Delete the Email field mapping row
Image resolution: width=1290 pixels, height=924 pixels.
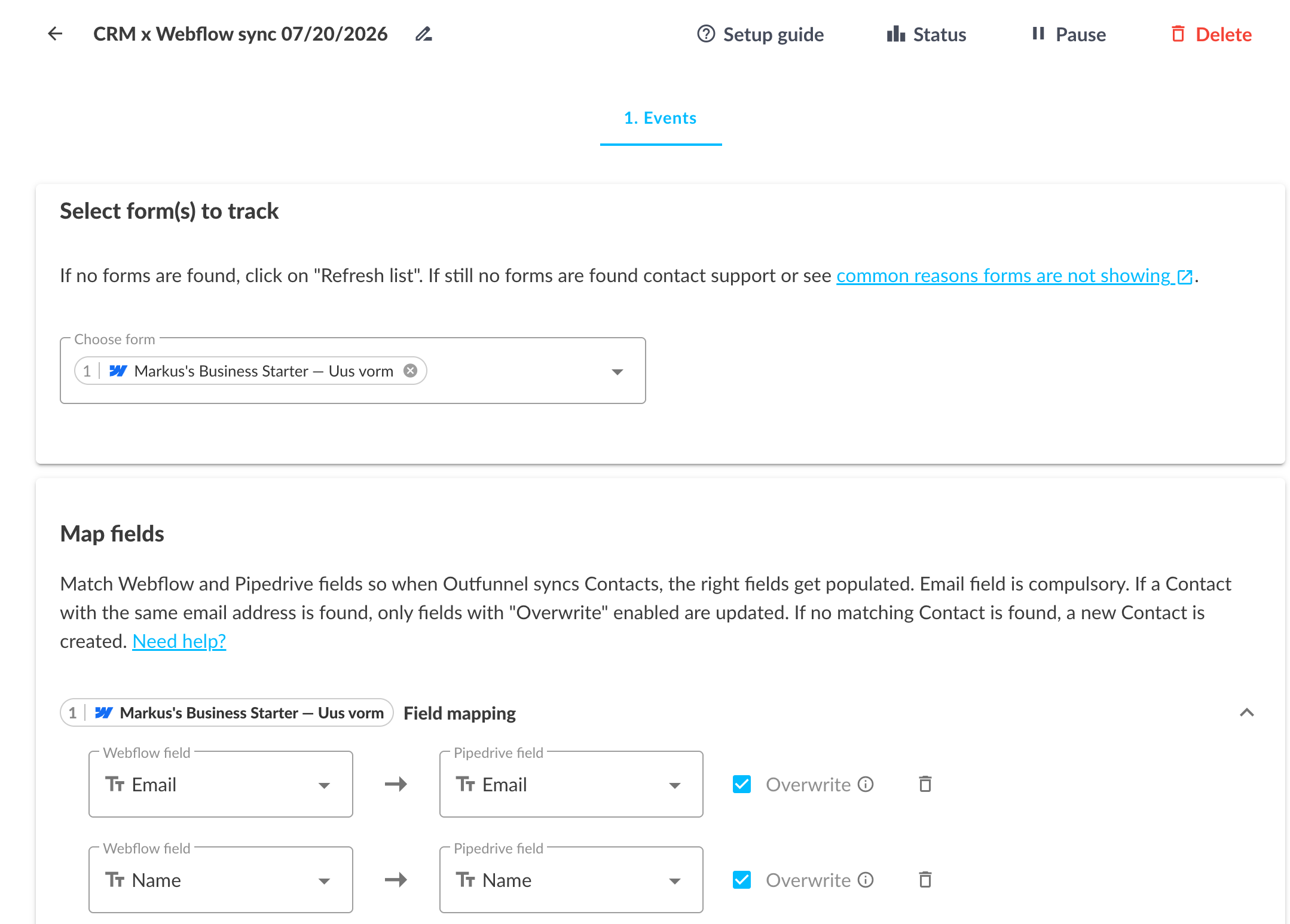point(925,784)
